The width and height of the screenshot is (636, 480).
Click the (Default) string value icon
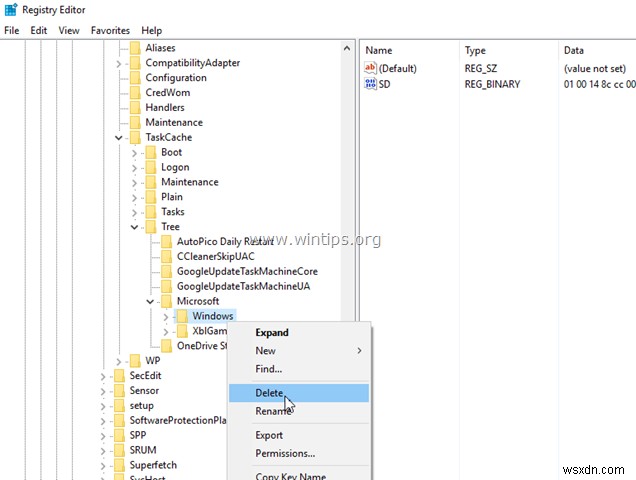[x=370, y=68]
